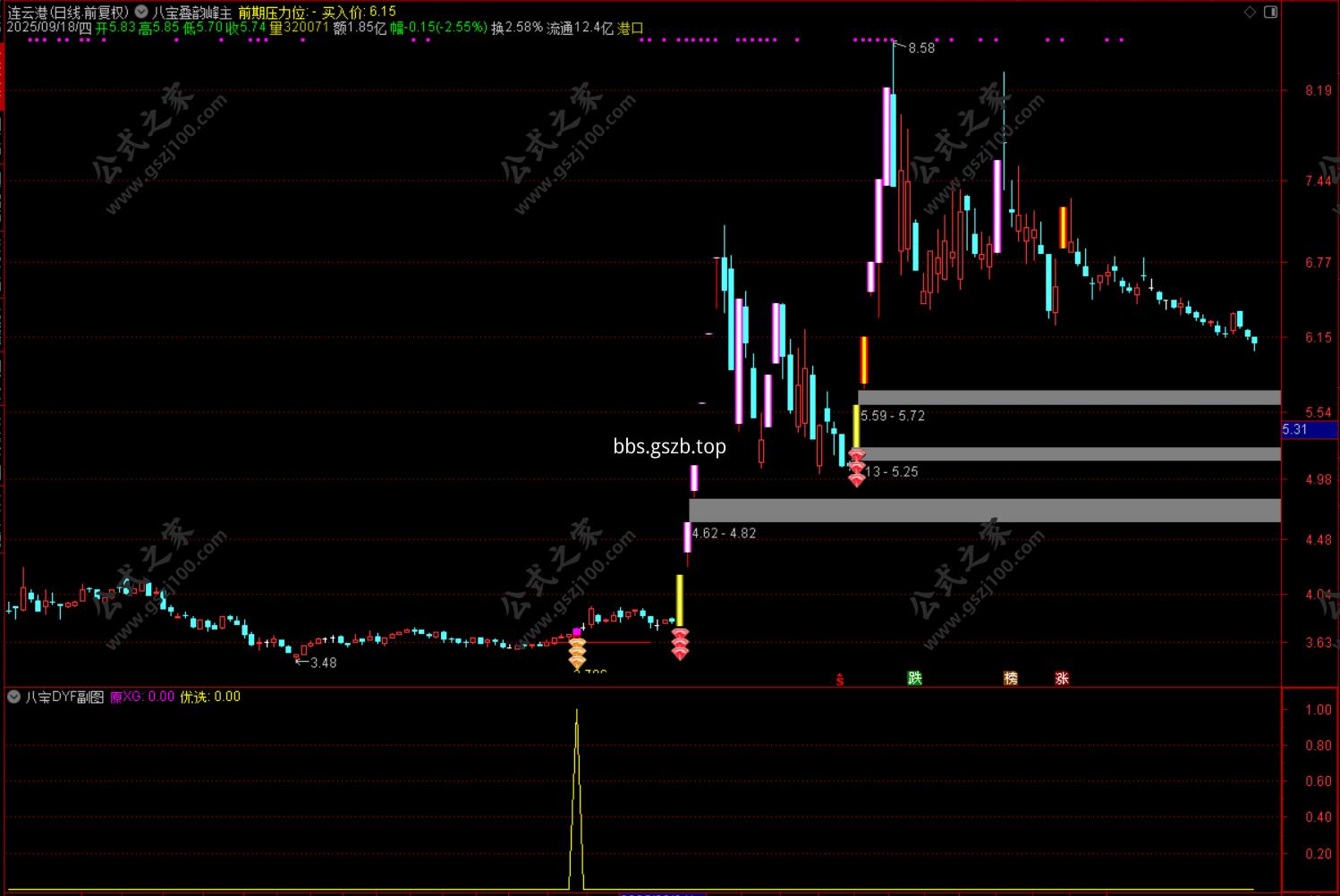Click the 买入价: 6.15 label
The width and height of the screenshot is (1340, 896).
[359, 12]
